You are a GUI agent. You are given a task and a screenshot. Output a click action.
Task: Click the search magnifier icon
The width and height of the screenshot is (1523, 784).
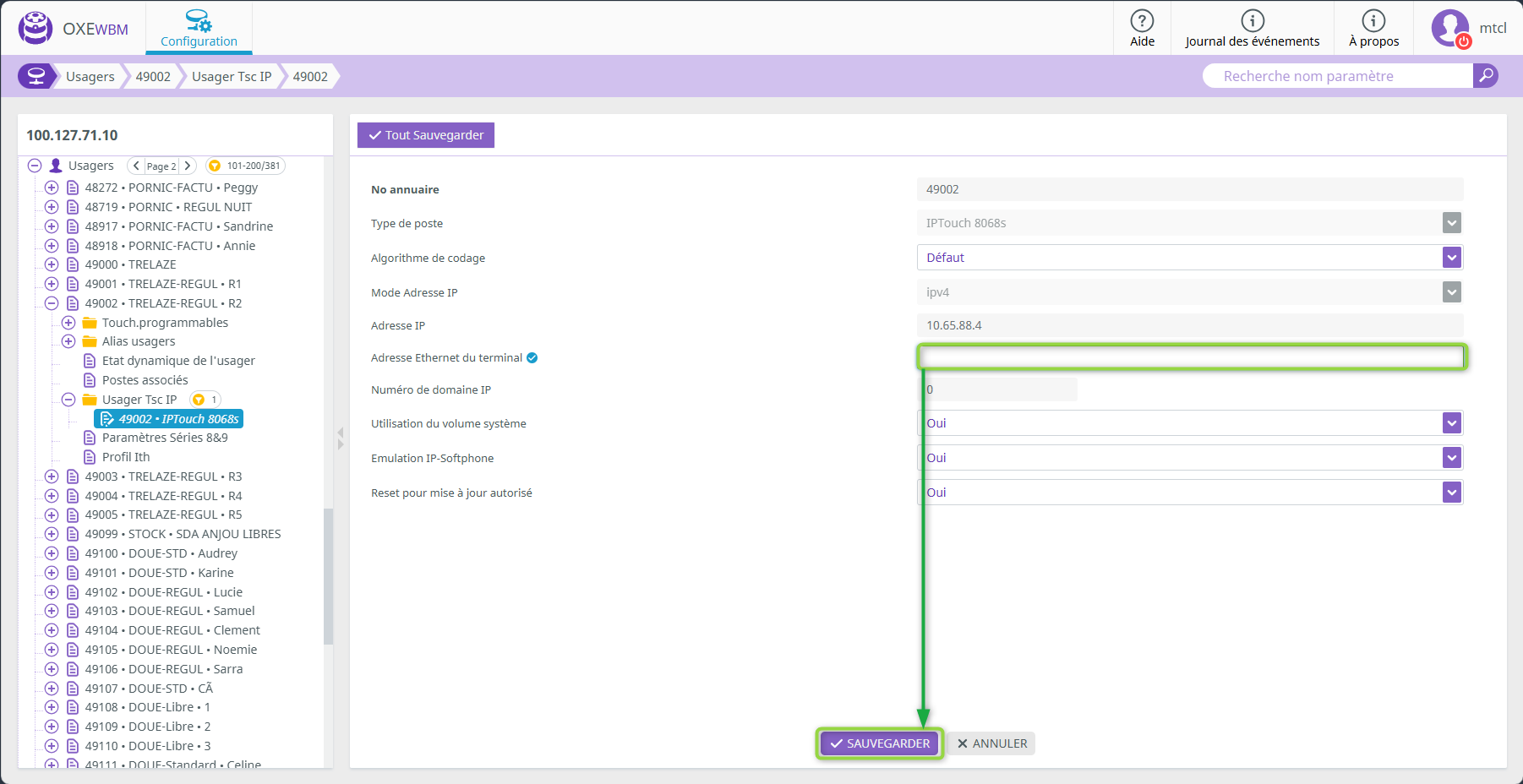pyautogui.click(x=1485, y=76)
